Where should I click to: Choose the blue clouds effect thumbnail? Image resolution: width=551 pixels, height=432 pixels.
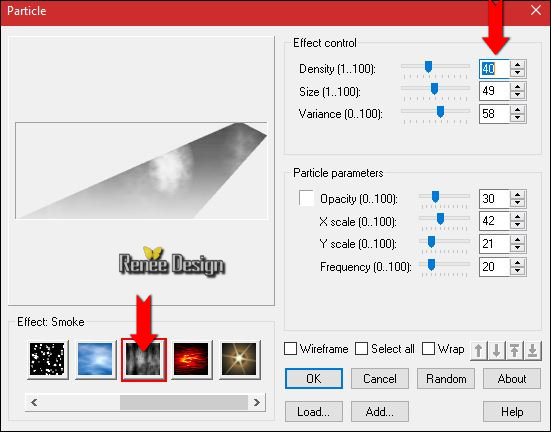[95, 359]
